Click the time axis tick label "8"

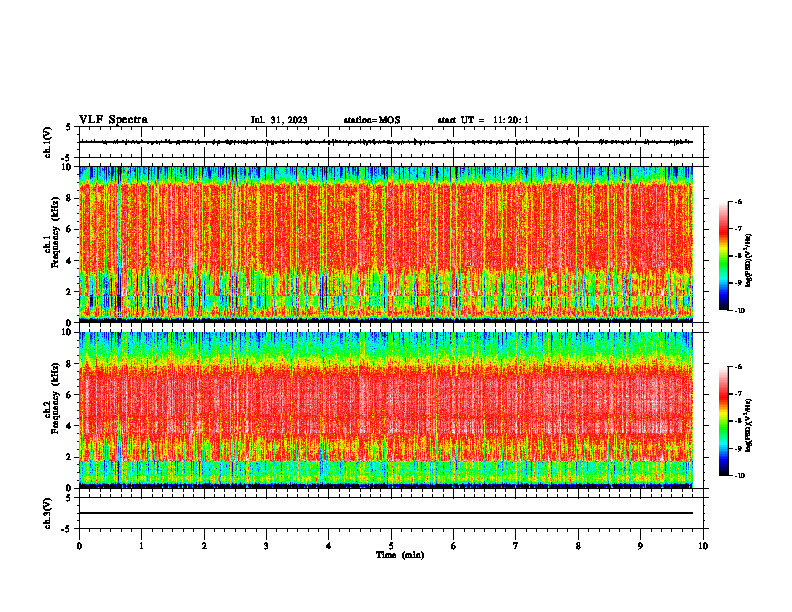[578, 546]
